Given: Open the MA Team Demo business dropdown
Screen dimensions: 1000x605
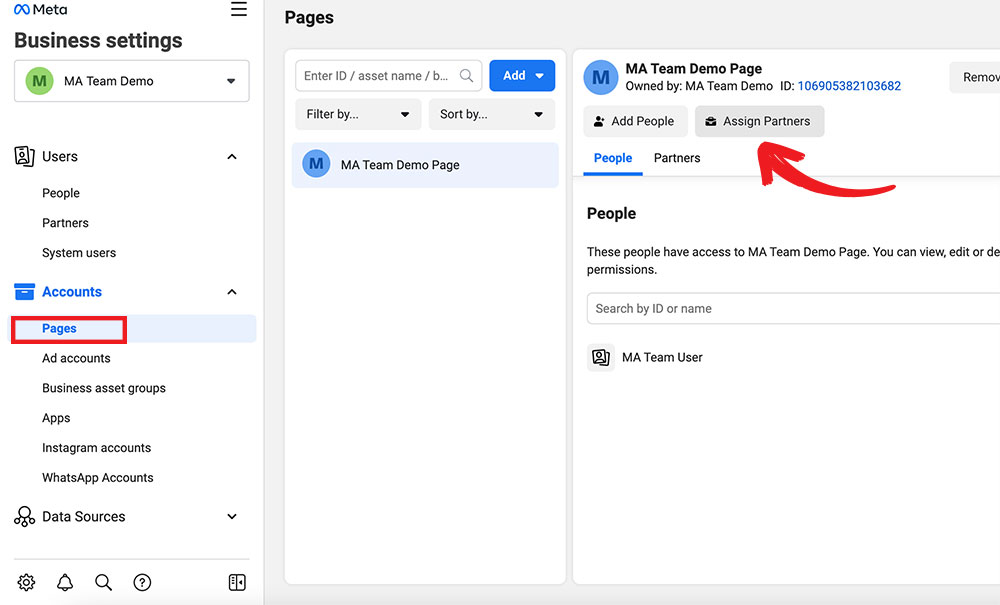Looking at the screenshot, I should click(x=132, y=81).
